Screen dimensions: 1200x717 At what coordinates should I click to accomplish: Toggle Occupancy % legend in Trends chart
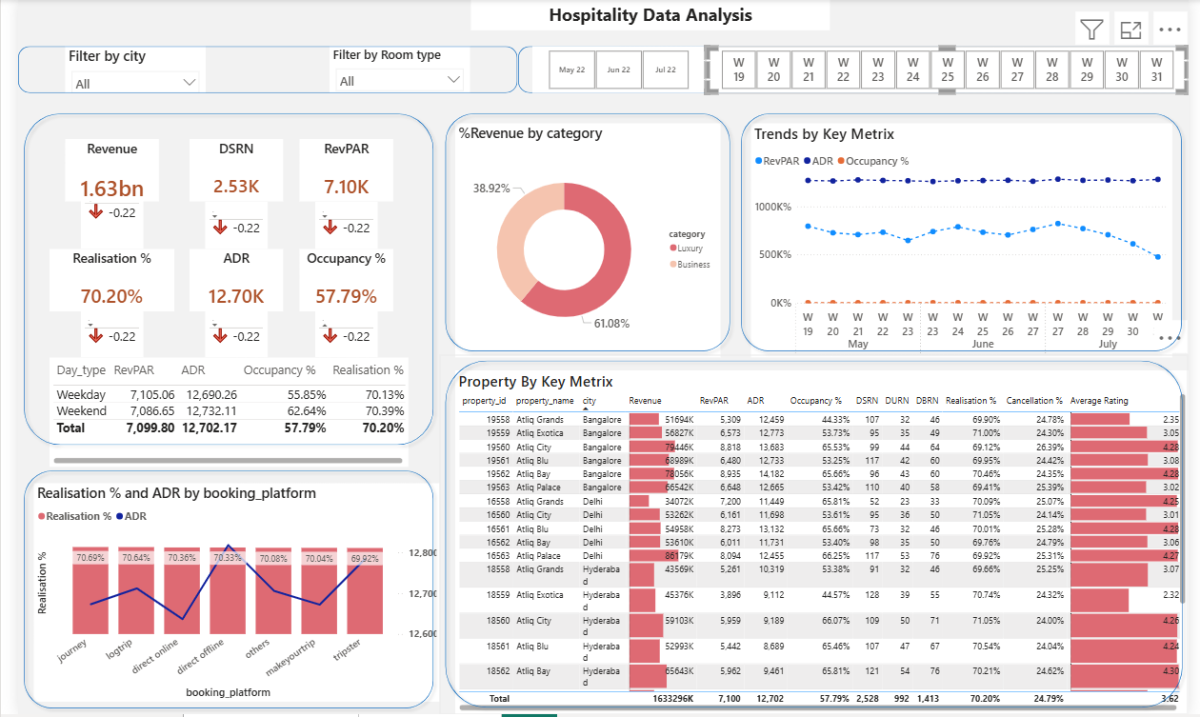(x=871, y=160)
